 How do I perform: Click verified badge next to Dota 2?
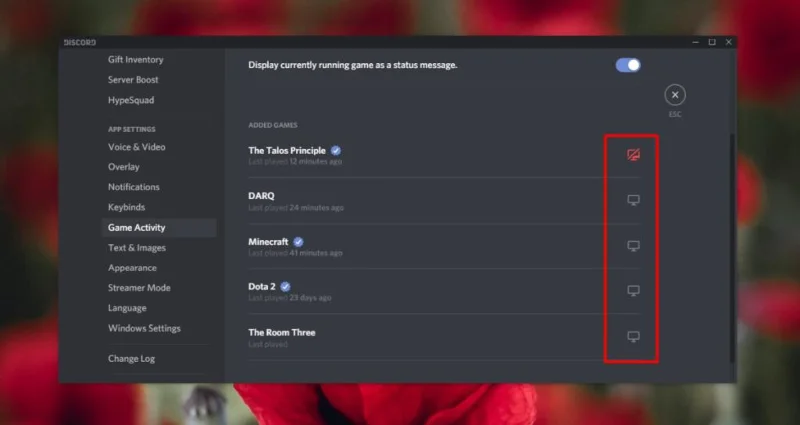pos(285,287)
